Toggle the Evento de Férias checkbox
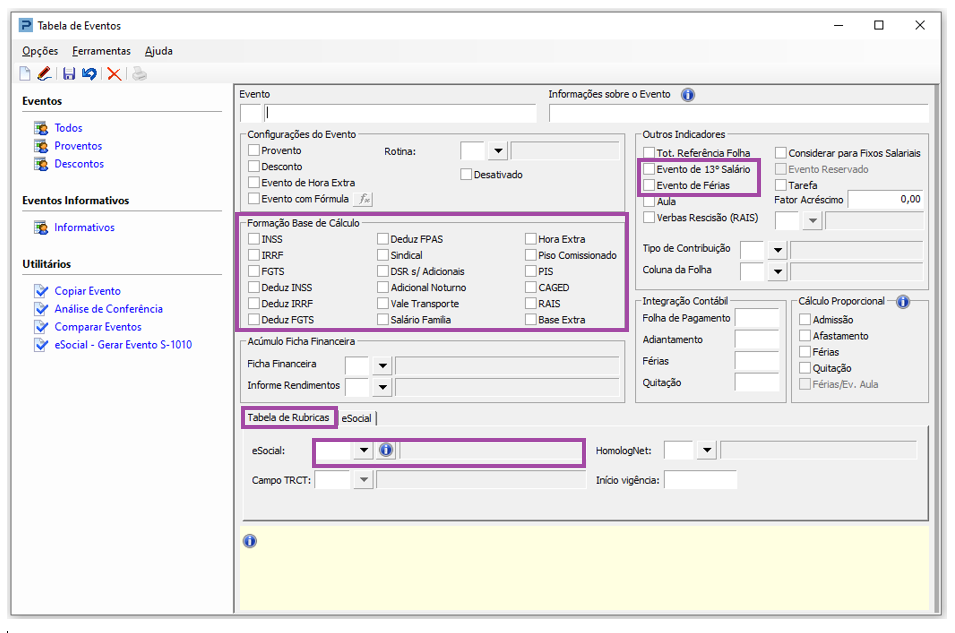The image size is (955, 633). (x=649, y=186)
